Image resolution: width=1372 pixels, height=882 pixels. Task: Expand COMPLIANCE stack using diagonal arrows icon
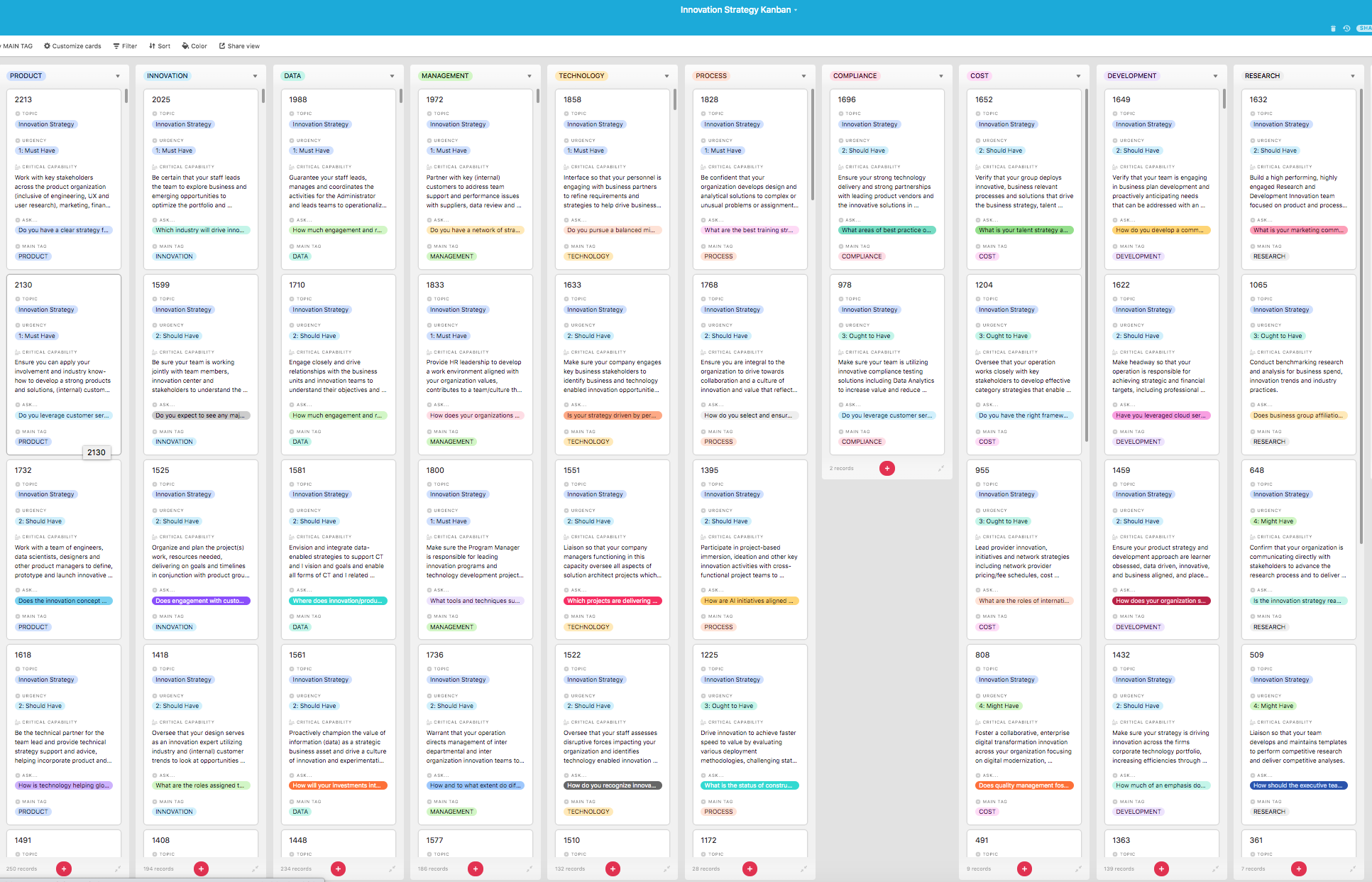(x=941, y=469)
